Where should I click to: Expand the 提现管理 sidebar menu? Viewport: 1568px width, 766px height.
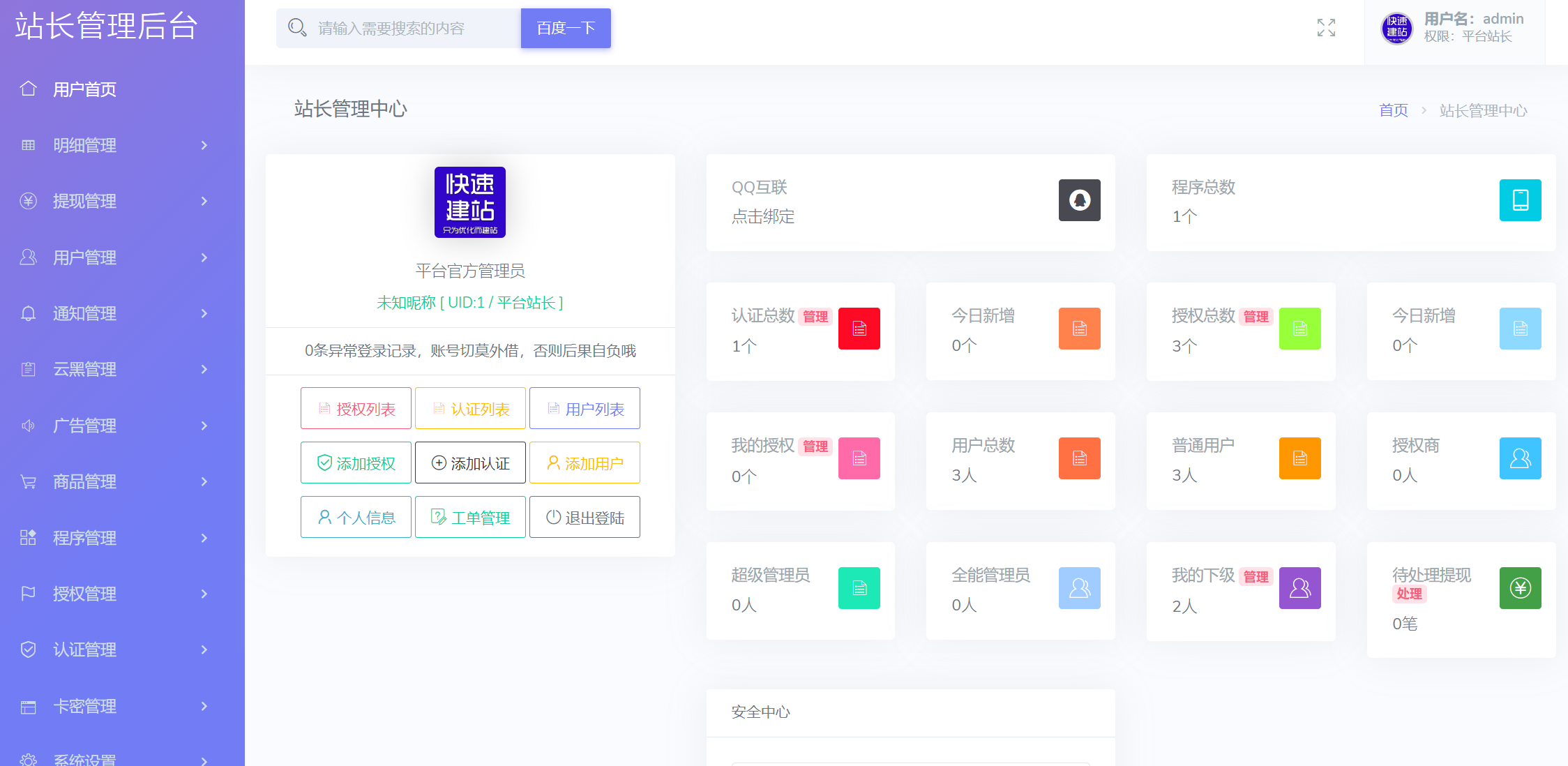[x=115, y=201]
